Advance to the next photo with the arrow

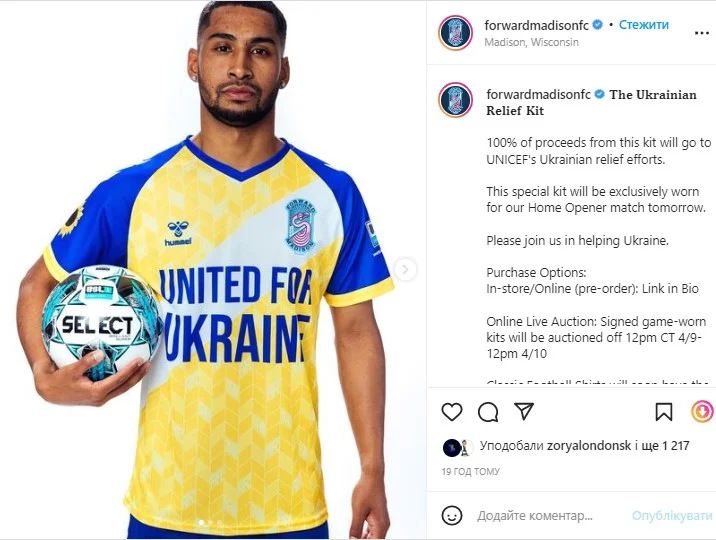[x=405, y=270]
